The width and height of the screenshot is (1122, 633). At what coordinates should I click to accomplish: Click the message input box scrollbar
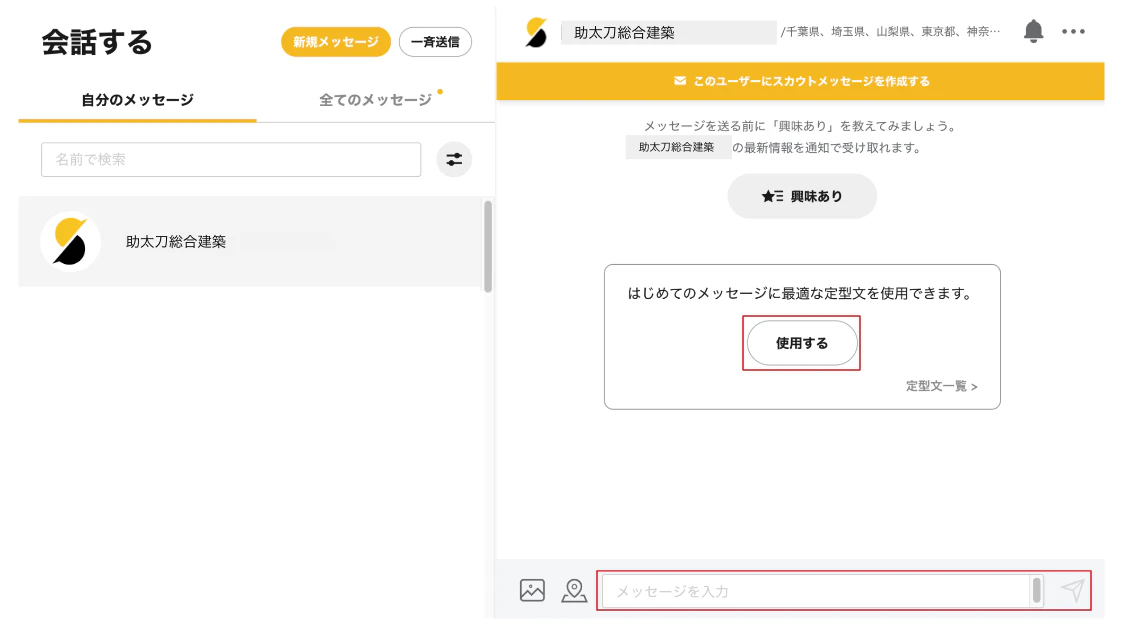(1037, 590)
